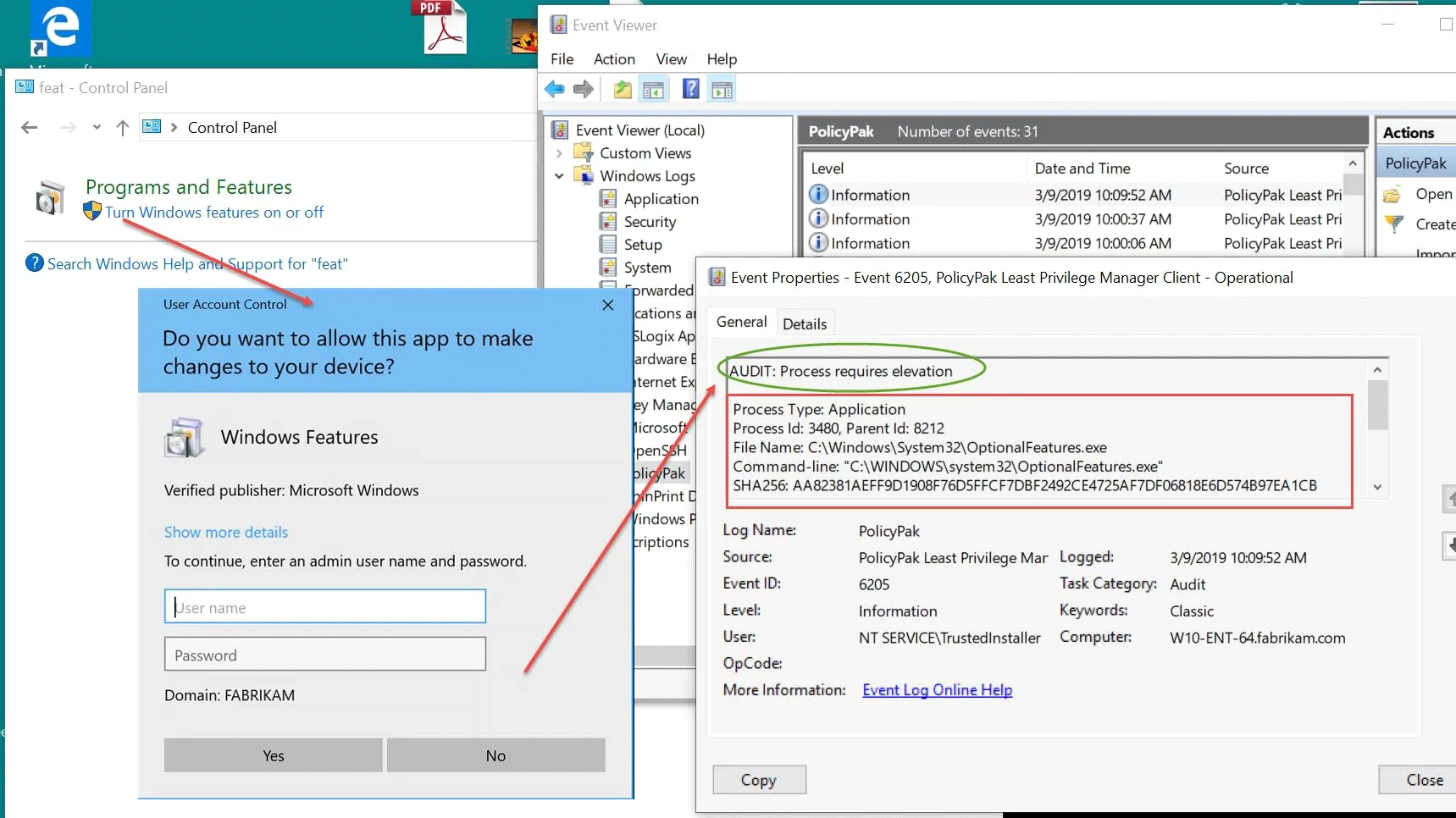
Task: Click the Event Log Online Help link
Action: [x=937, y=689]
